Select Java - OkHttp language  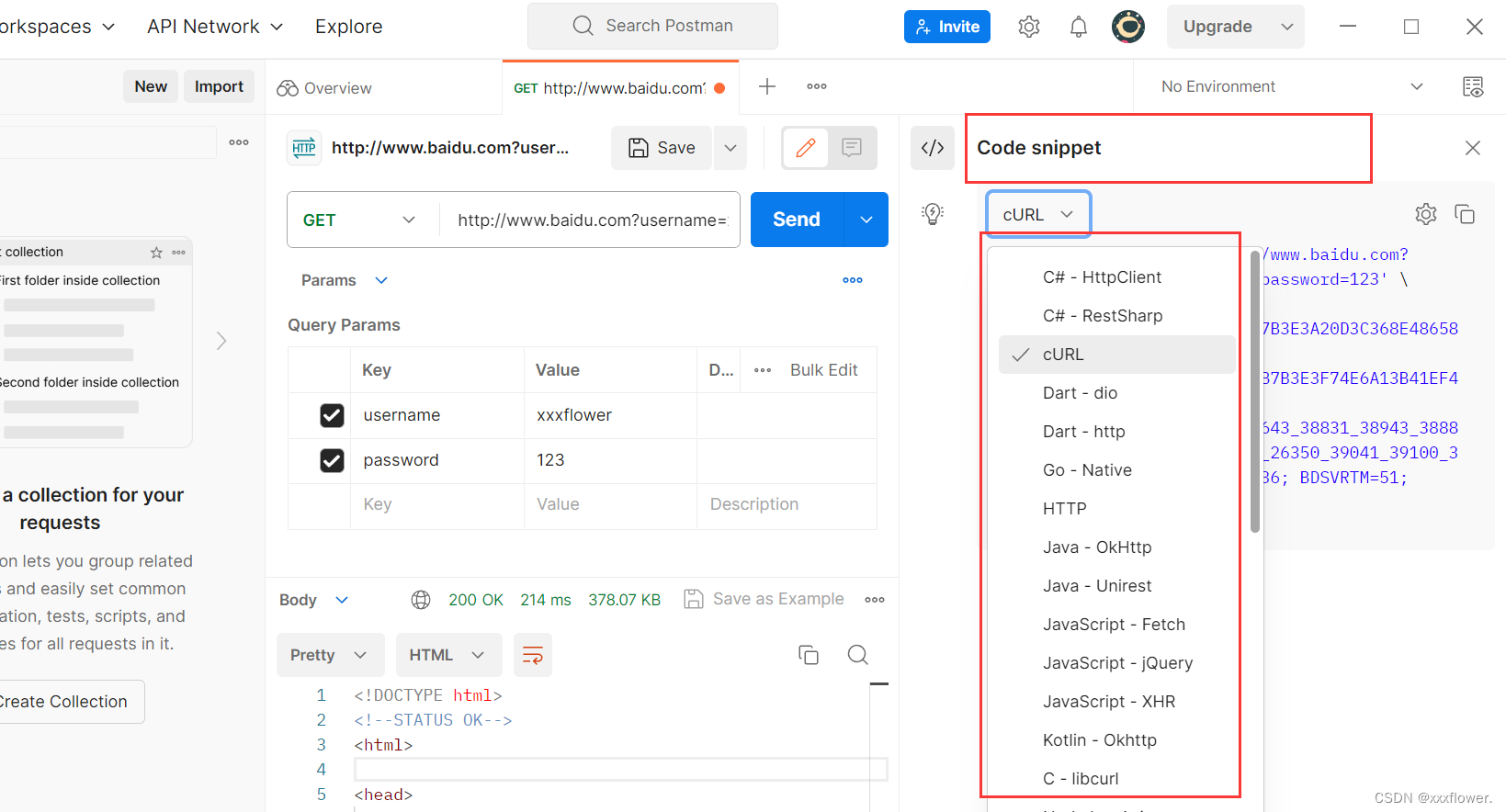(x=1116, y=547)
